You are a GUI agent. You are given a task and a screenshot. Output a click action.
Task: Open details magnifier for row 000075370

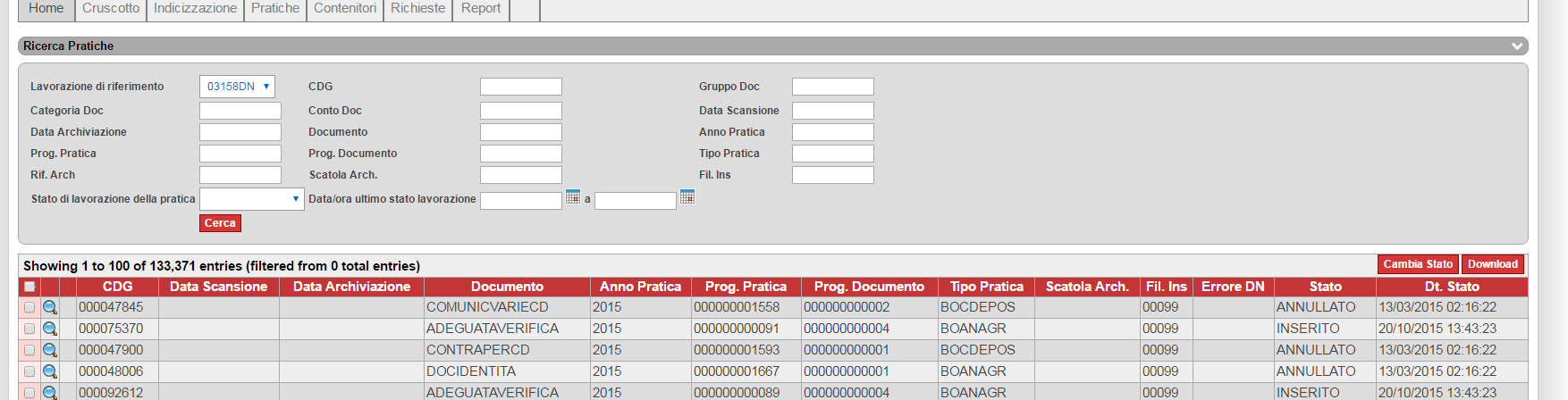(x=50, y=329)
